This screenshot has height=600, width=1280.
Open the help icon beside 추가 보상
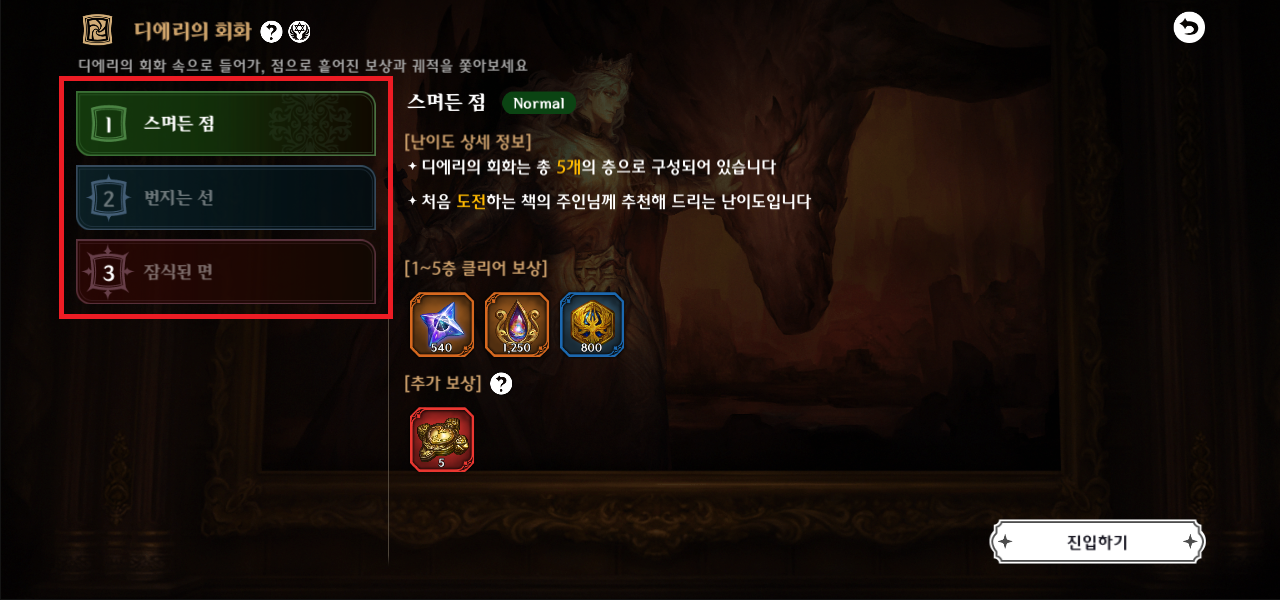tap(501, 384)
